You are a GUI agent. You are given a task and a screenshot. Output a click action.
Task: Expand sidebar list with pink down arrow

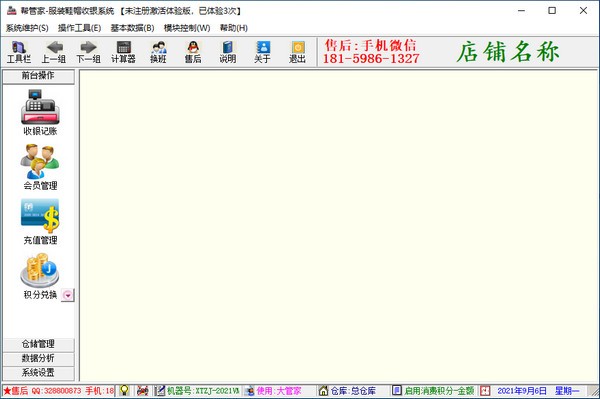[67, 295]
